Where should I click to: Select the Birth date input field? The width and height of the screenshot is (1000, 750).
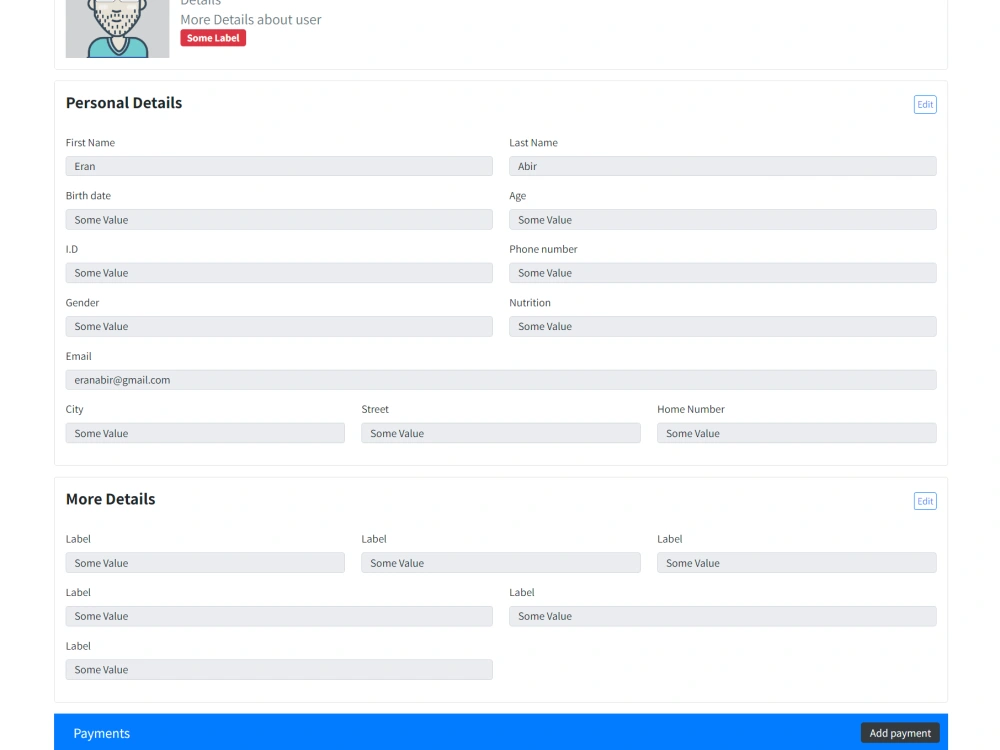[279, 220]
